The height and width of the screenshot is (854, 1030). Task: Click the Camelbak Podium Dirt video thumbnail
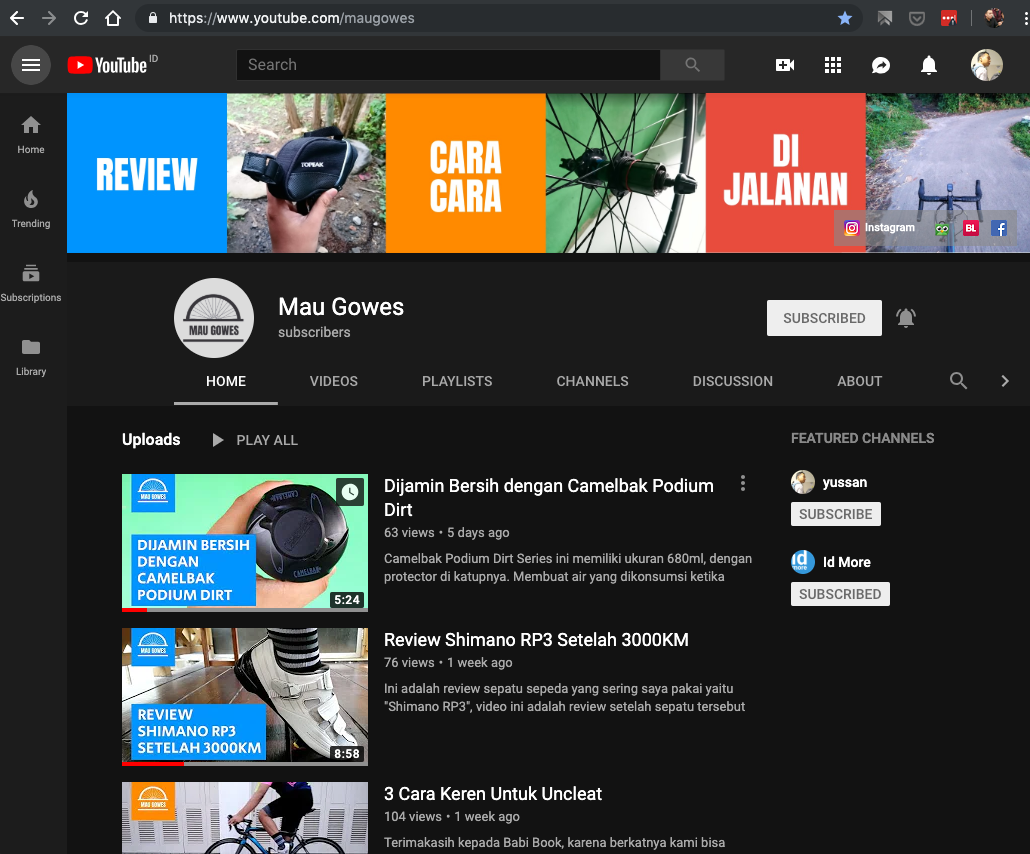[245, 543]
